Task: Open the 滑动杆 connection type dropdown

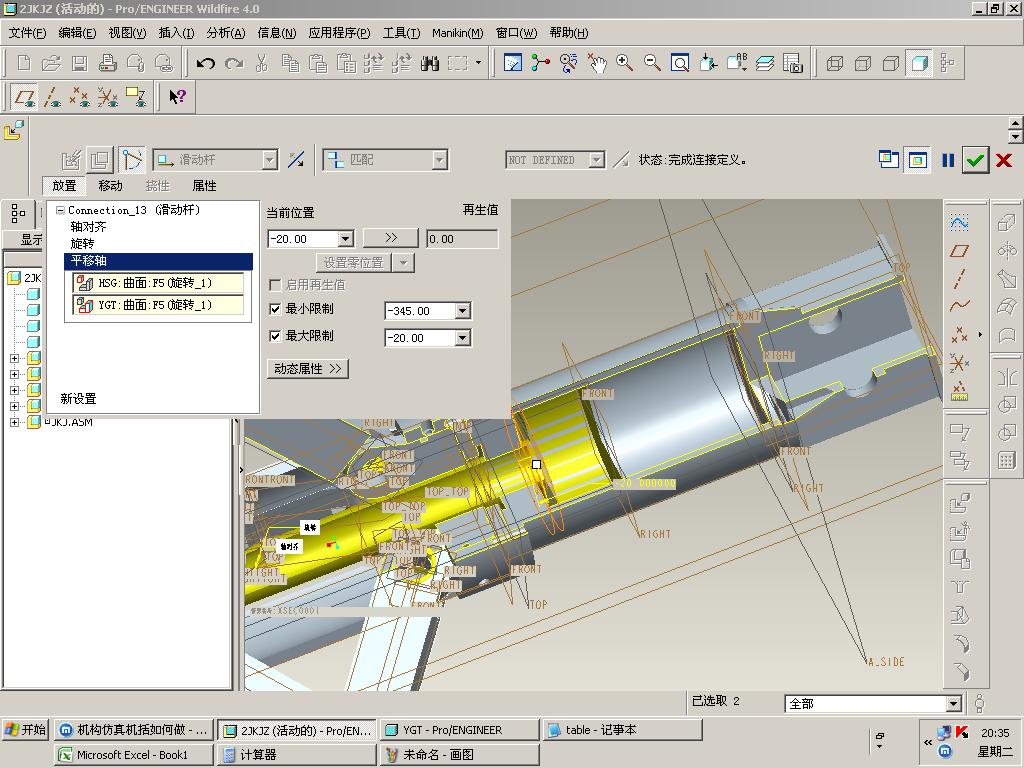Action: click(269, 160)
